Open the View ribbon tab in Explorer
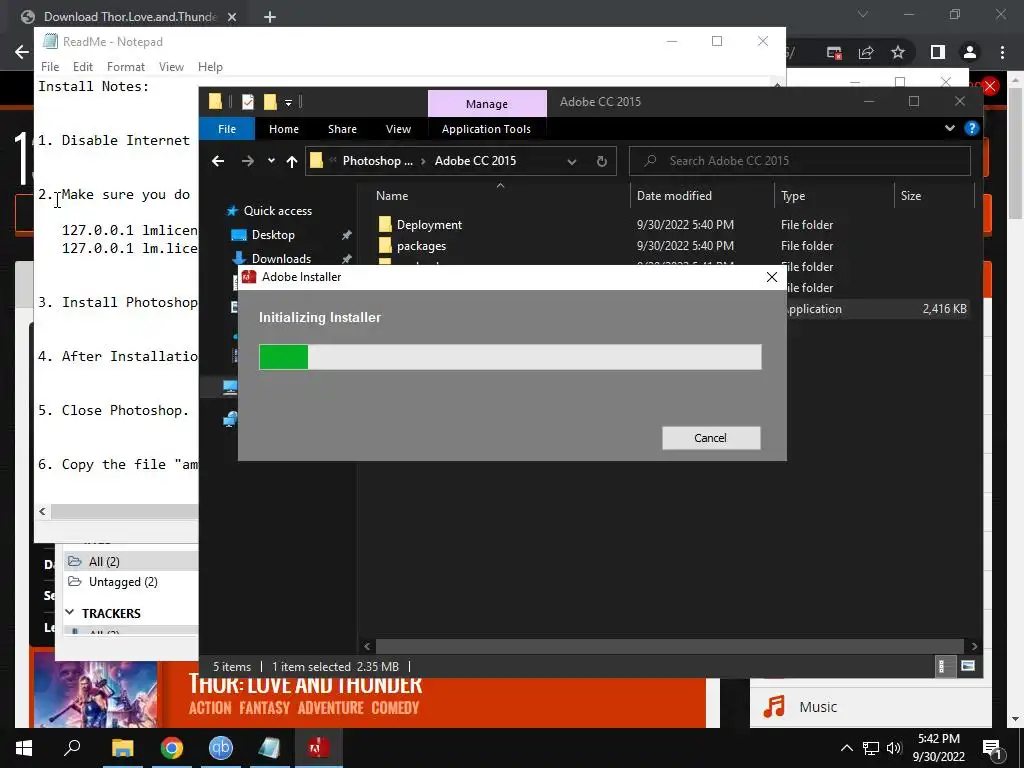The width and height of the screenshot is (1024, 768). [398, 129]
